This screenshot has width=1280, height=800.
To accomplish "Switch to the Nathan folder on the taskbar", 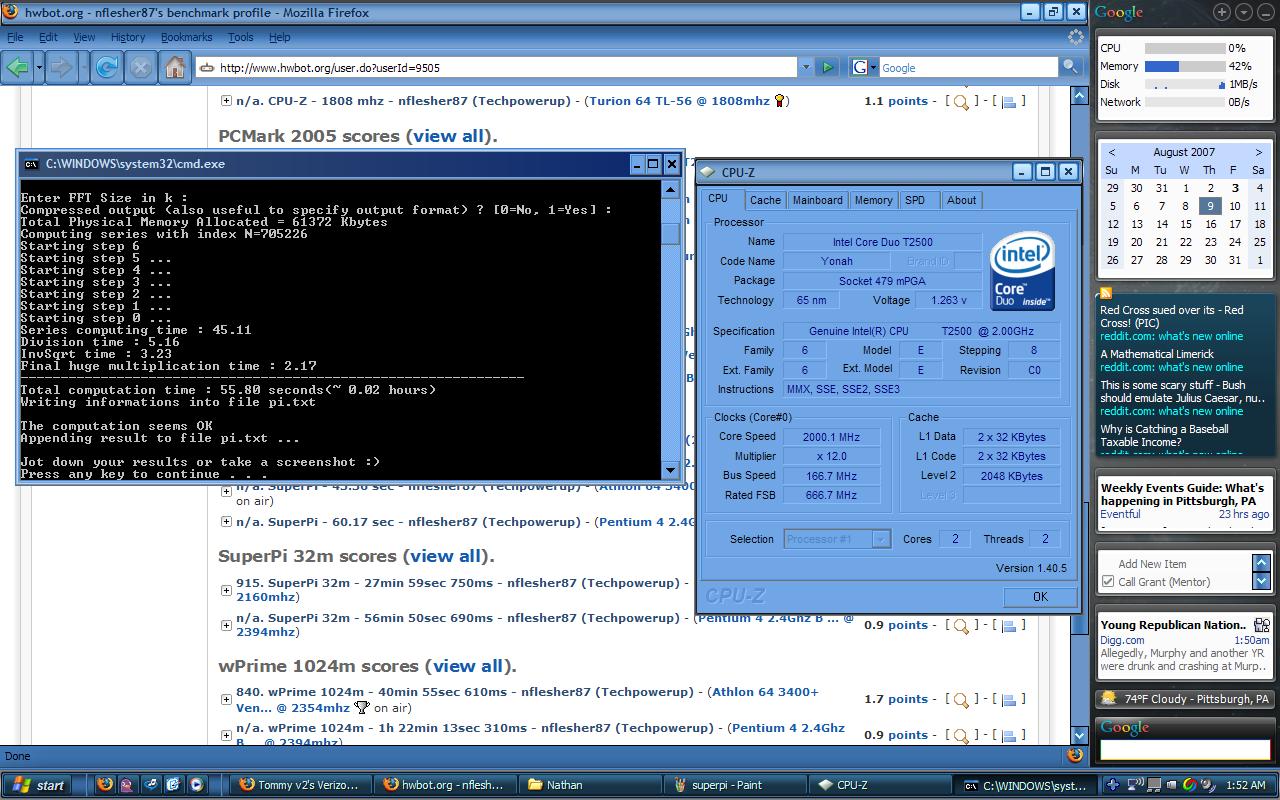I will point(591,785).
